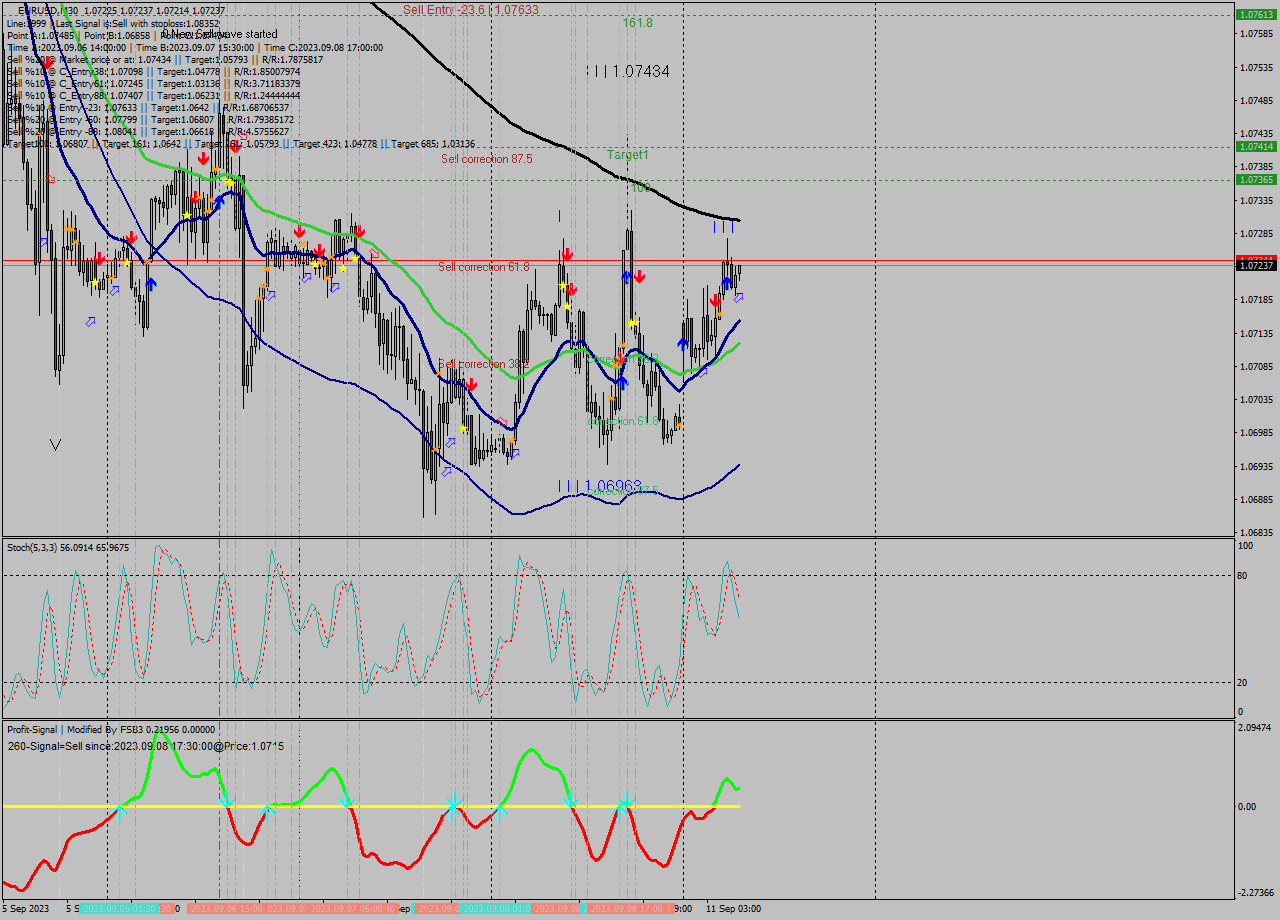
Task: Click the 'Time A:2023.09.06 14:00:00' info line
Action: coord(66,47)
